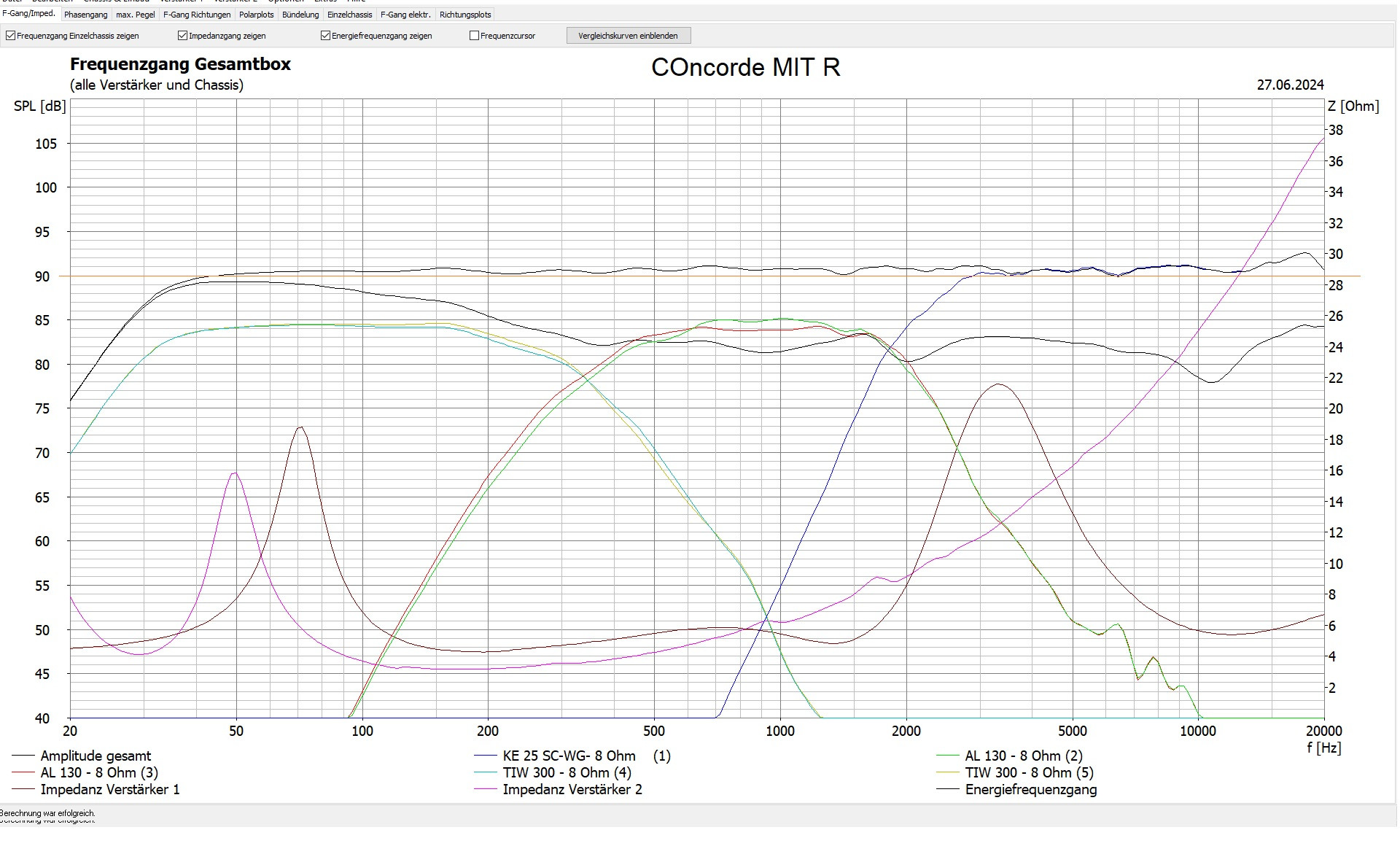The height and width of the screenshot is (846, 1400).
Task: Go to the Polarplots tab
Action: point(256,15)
